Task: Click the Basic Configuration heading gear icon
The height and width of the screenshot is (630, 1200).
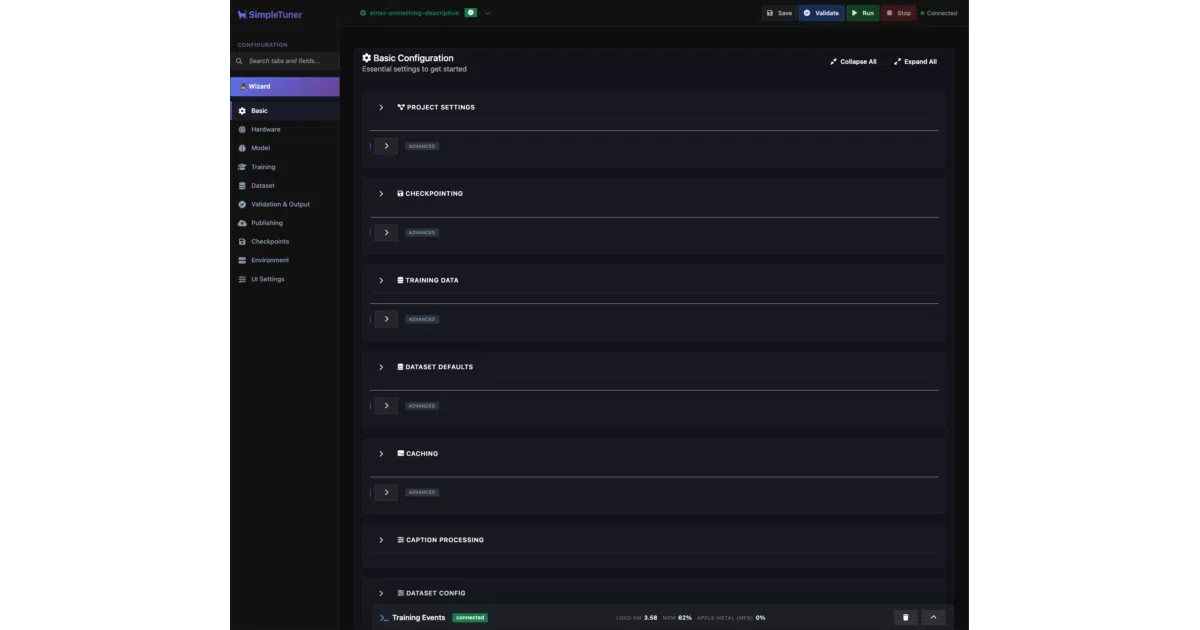Action: (367, 58)
